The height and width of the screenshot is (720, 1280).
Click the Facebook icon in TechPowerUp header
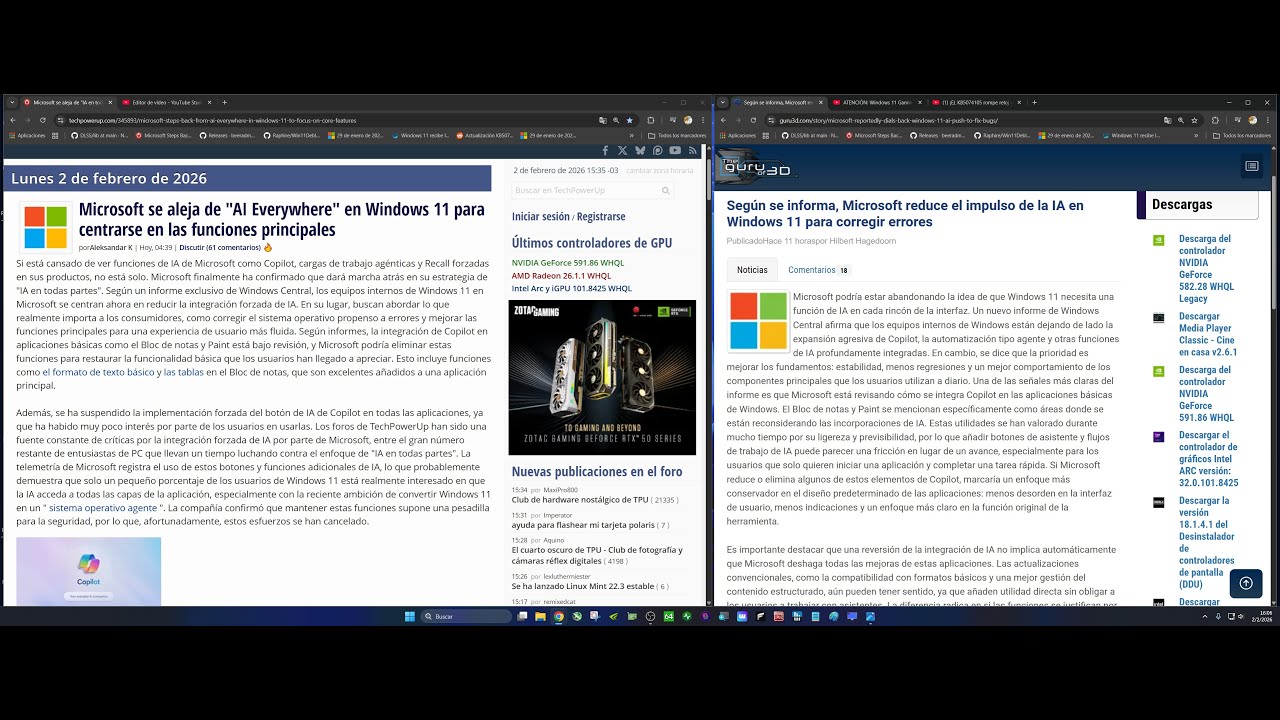click(x=605, y=151)
